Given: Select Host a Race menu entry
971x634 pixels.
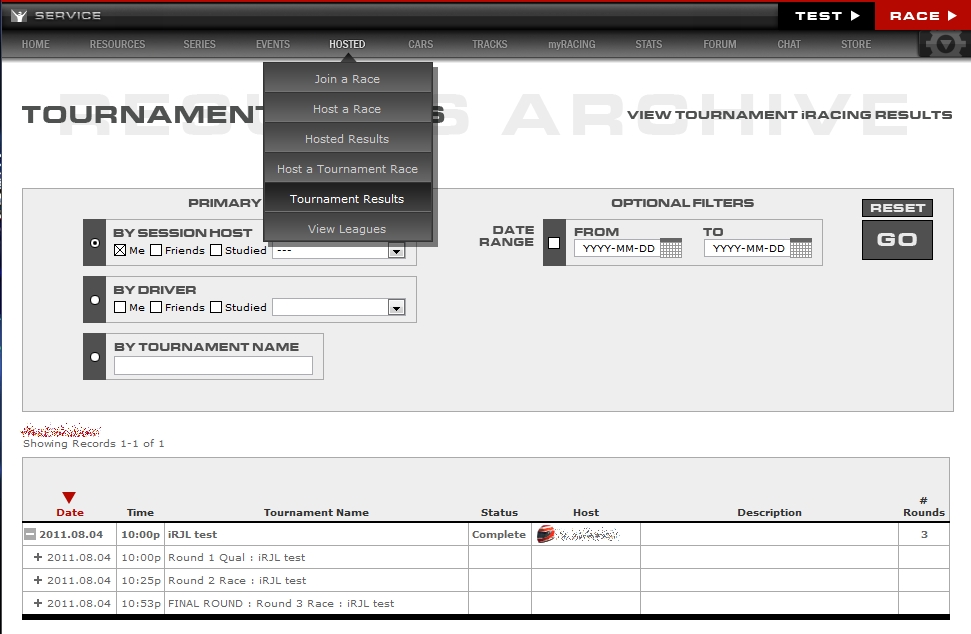Looking at the screenshot, I should pyautogui.click(x=347, y=109).
